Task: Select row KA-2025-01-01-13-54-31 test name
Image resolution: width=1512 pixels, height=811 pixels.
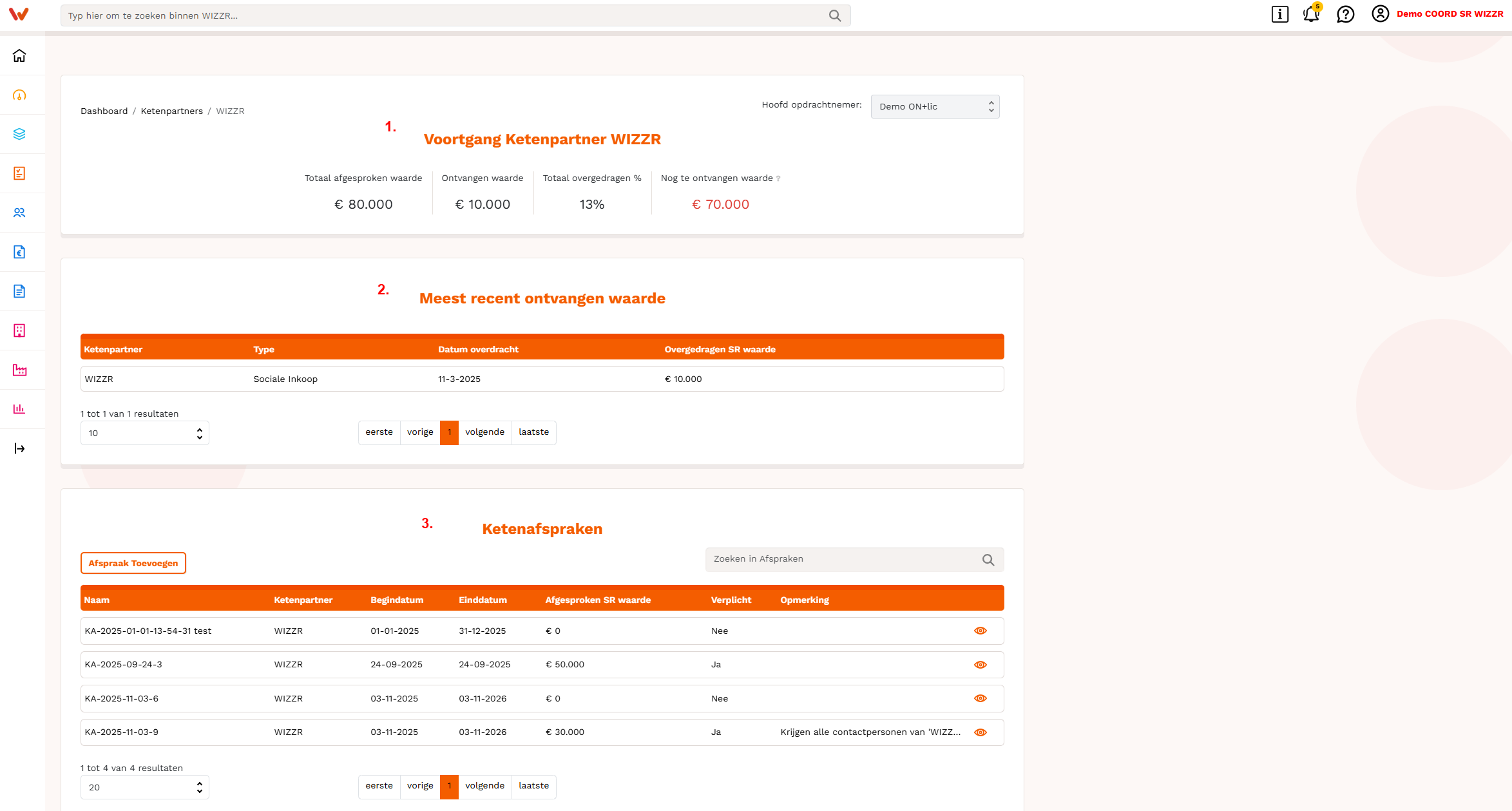Action: (148, 631)
